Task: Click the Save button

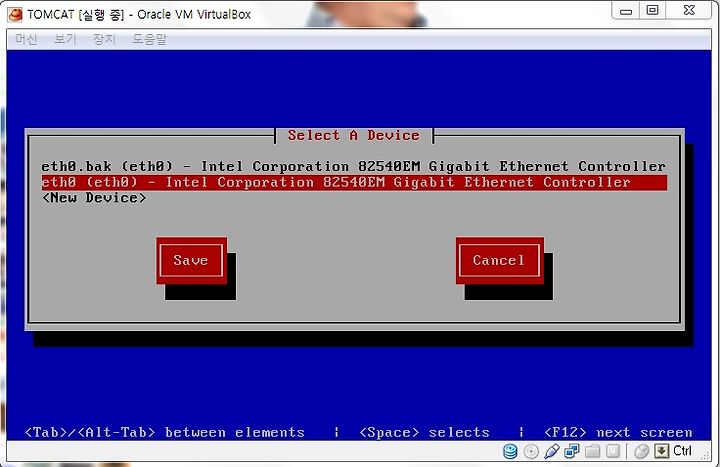Action: tap(191, 260)
